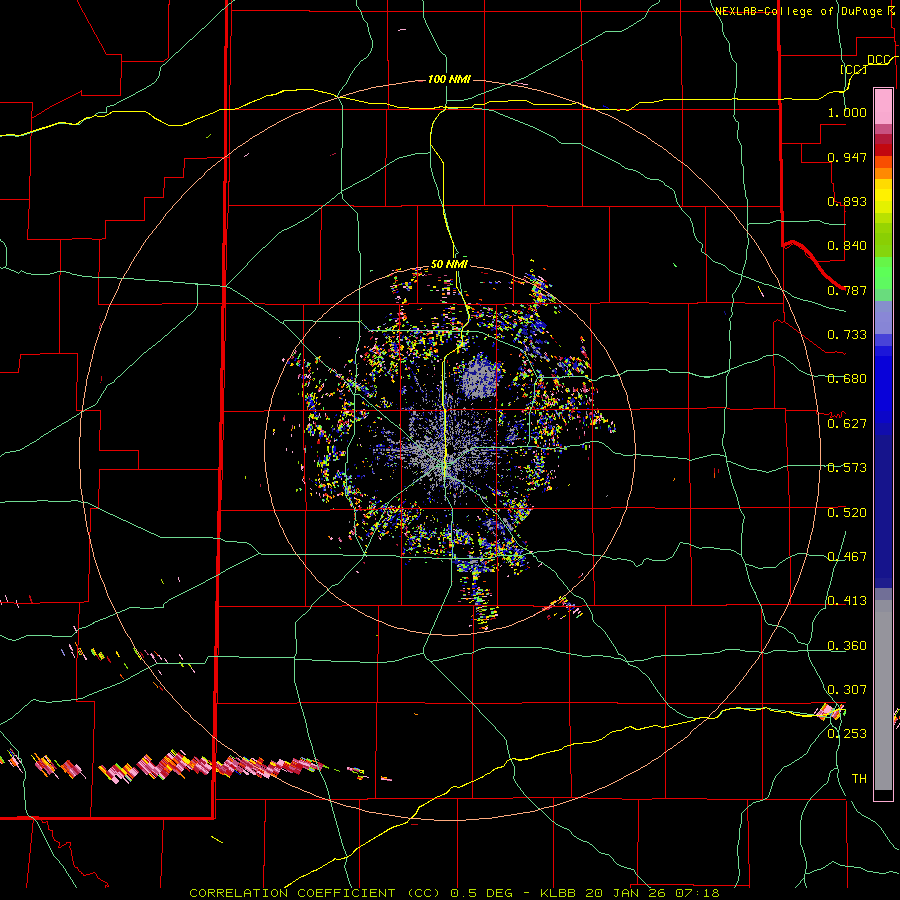Click the 0.413 color scale value

[847, 601]
